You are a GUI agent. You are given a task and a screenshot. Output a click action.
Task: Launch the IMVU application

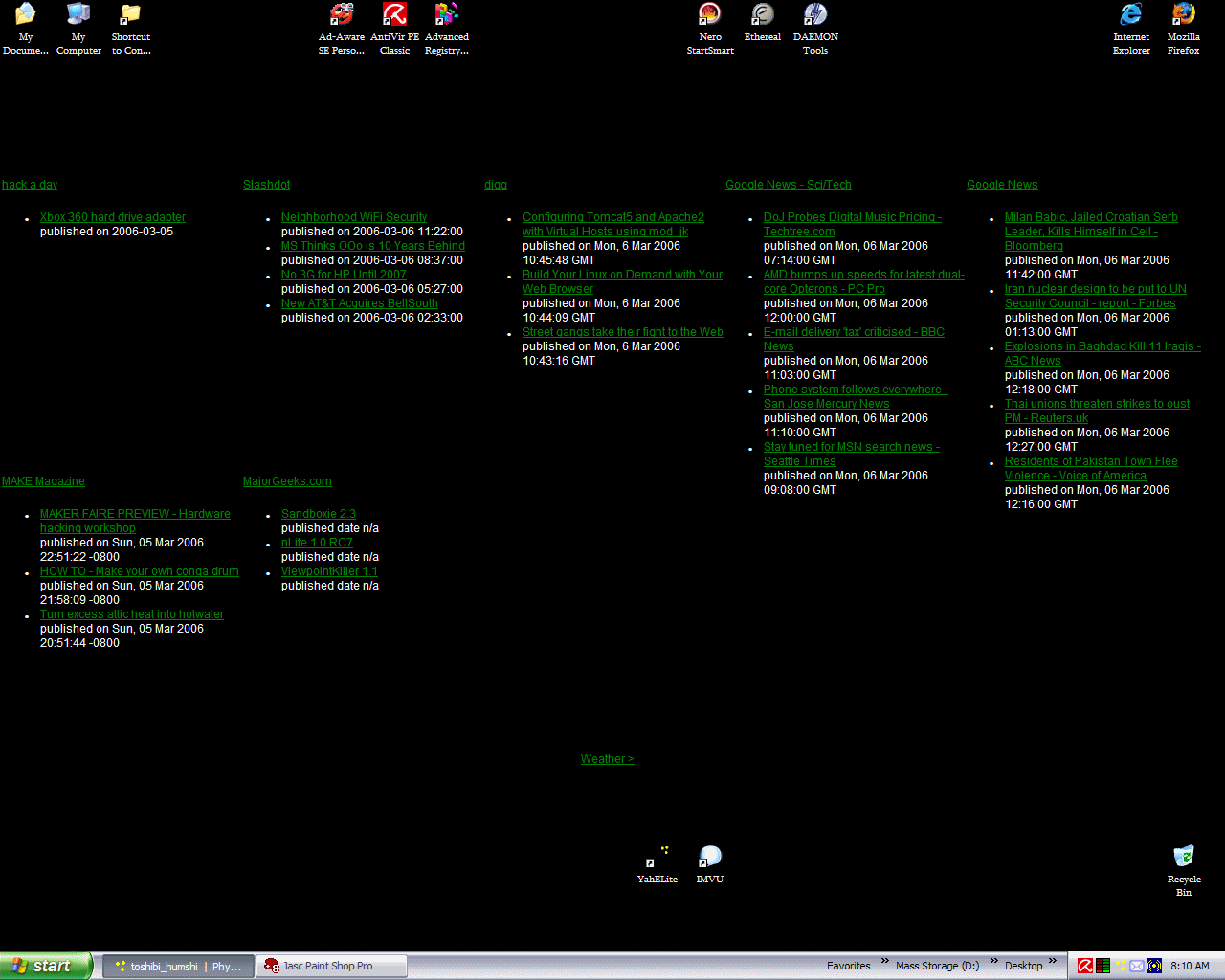click(709, 855)
